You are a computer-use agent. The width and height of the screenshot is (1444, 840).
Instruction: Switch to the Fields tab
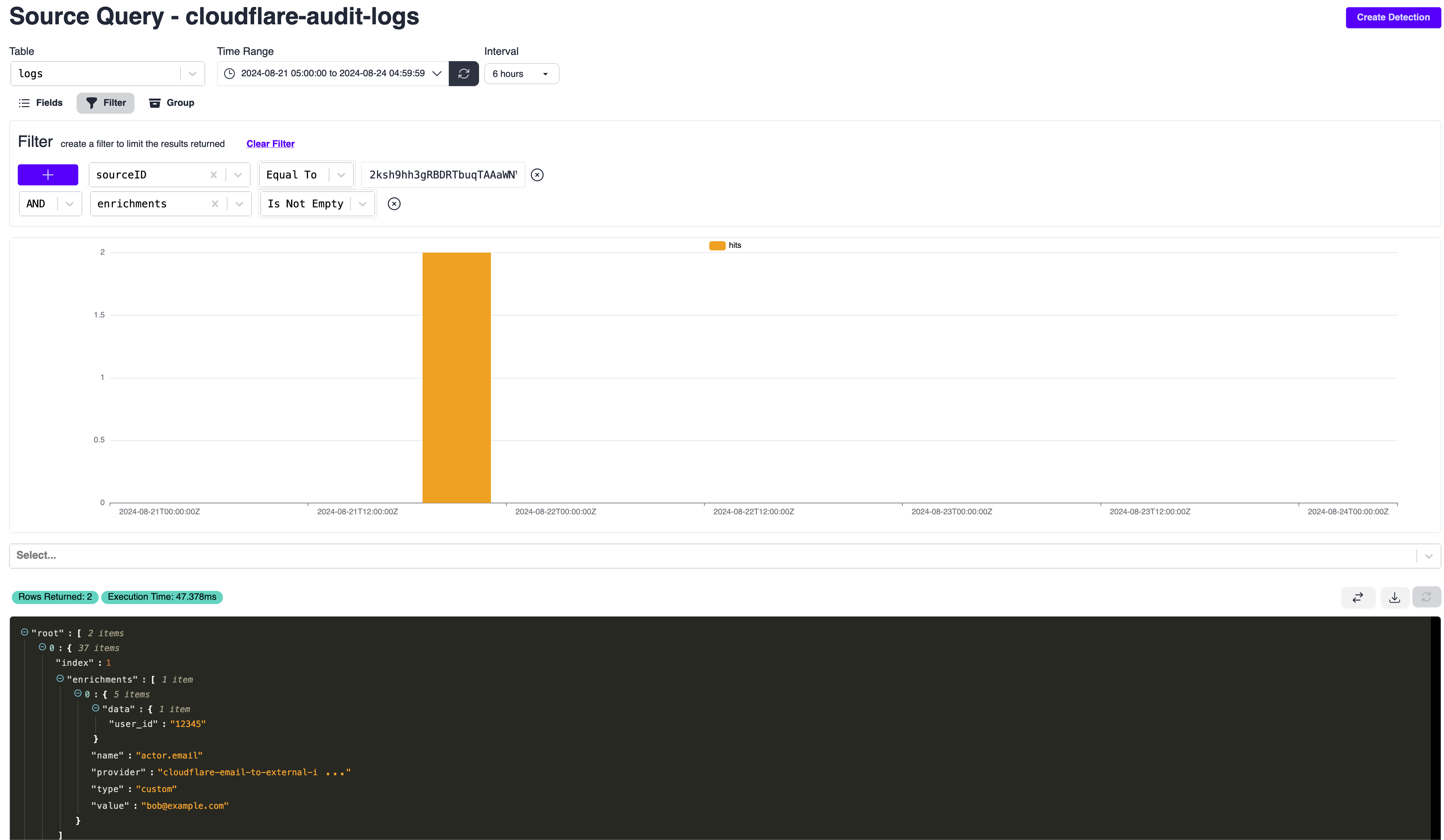coord(41,103)
